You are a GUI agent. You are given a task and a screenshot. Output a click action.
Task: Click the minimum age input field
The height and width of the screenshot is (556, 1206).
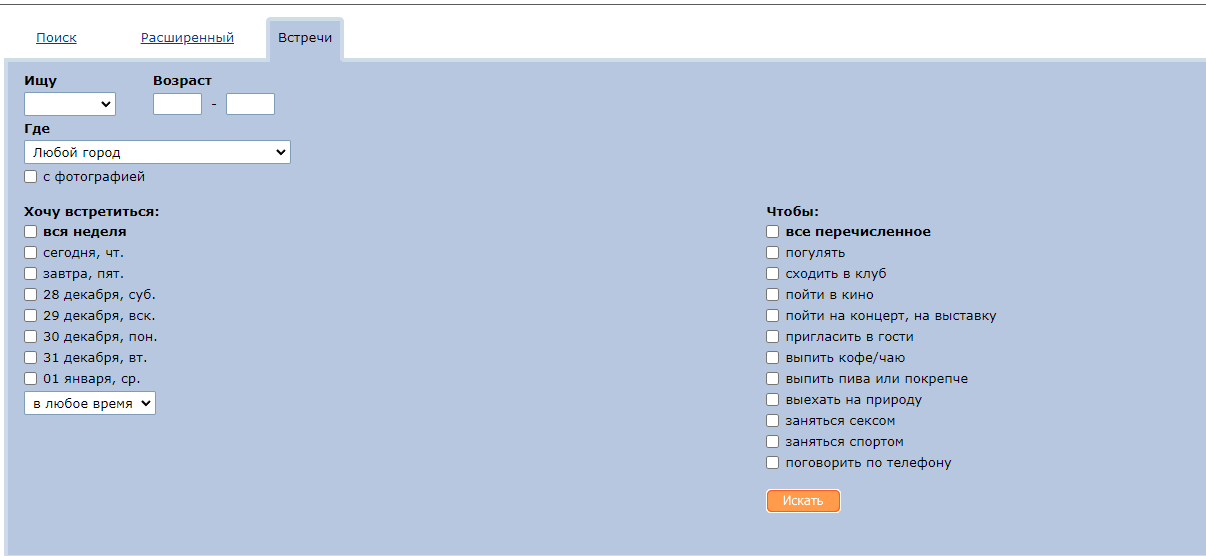[x=177, y=104]
